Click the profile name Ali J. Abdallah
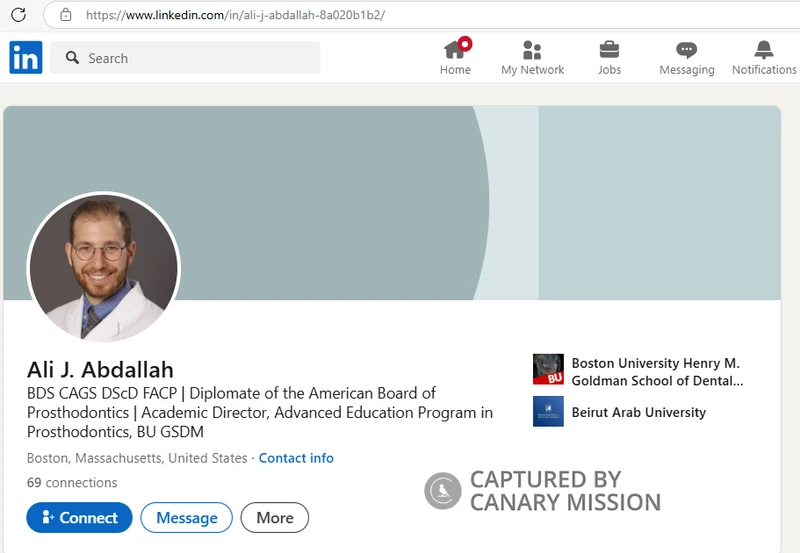 pos(100,369)
